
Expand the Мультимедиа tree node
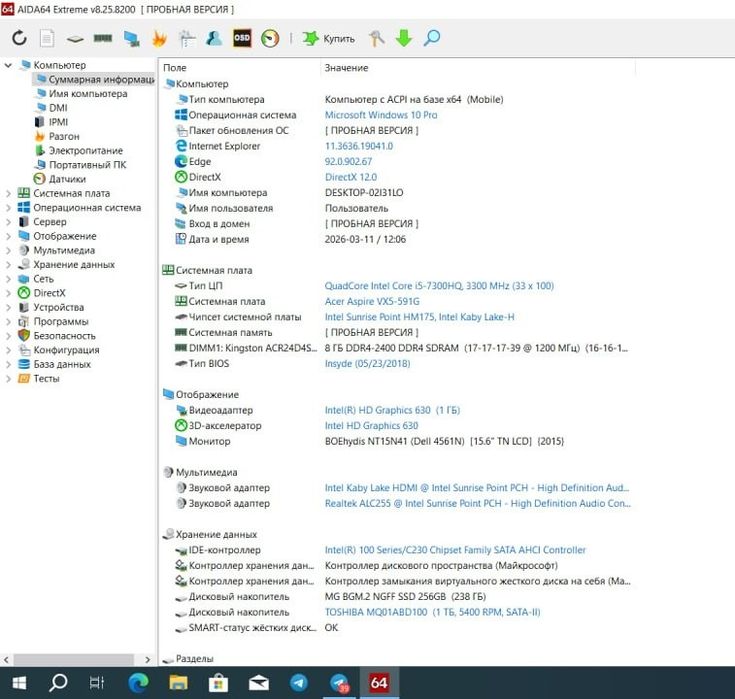[x=8, y=250]
